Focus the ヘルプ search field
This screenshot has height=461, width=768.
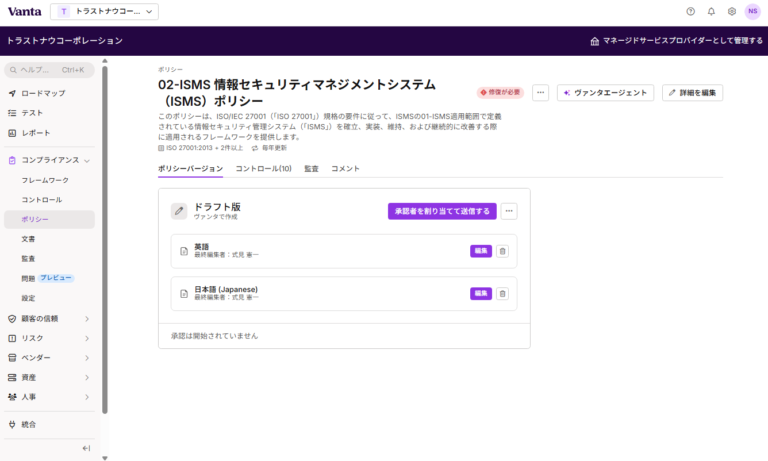click(x=49, y=70)
